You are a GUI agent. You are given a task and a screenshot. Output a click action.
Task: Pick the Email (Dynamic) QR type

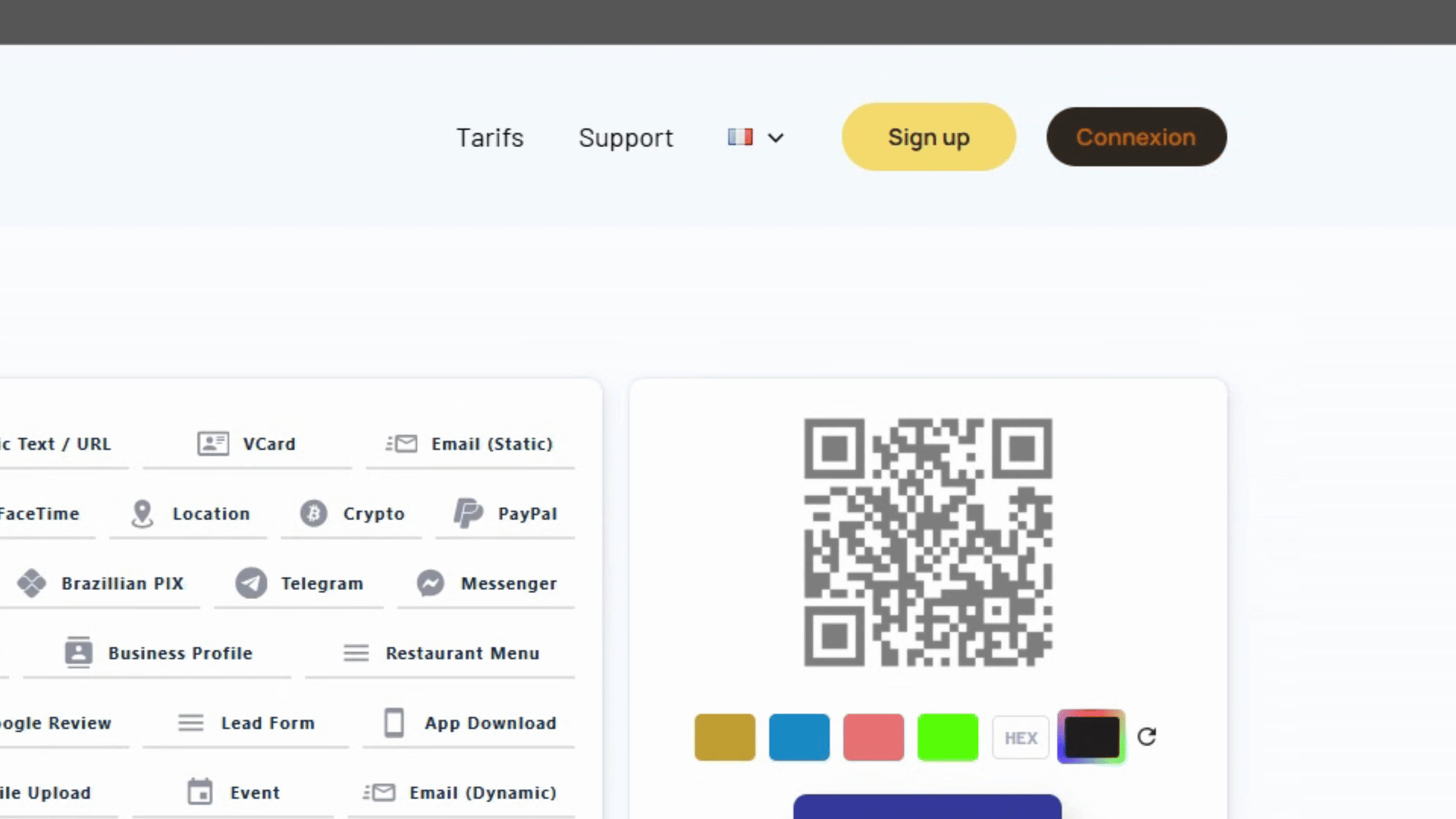(461, 793)
